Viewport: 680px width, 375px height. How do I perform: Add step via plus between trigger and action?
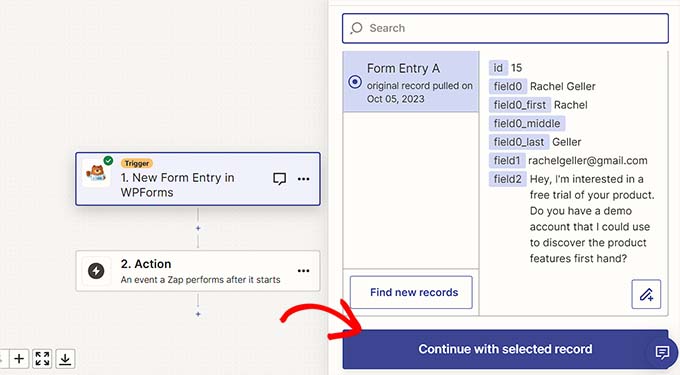point(198,228)
